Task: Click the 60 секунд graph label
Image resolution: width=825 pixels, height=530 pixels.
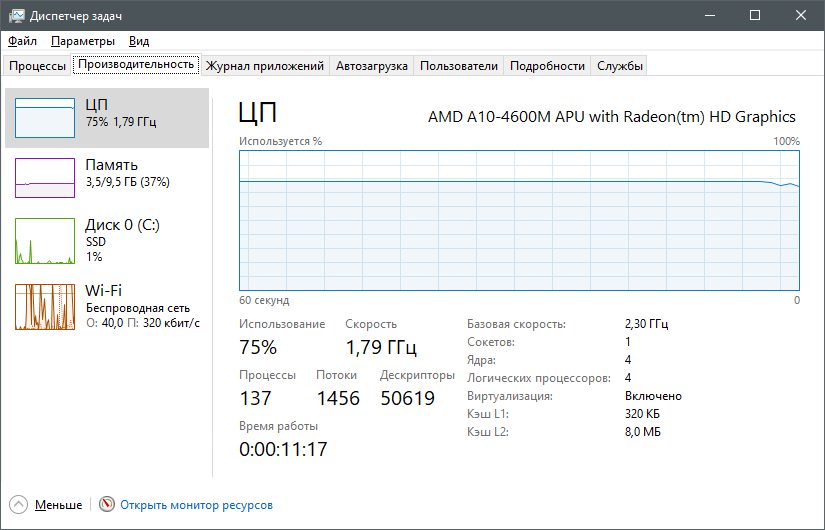Action: pos(264,300)
